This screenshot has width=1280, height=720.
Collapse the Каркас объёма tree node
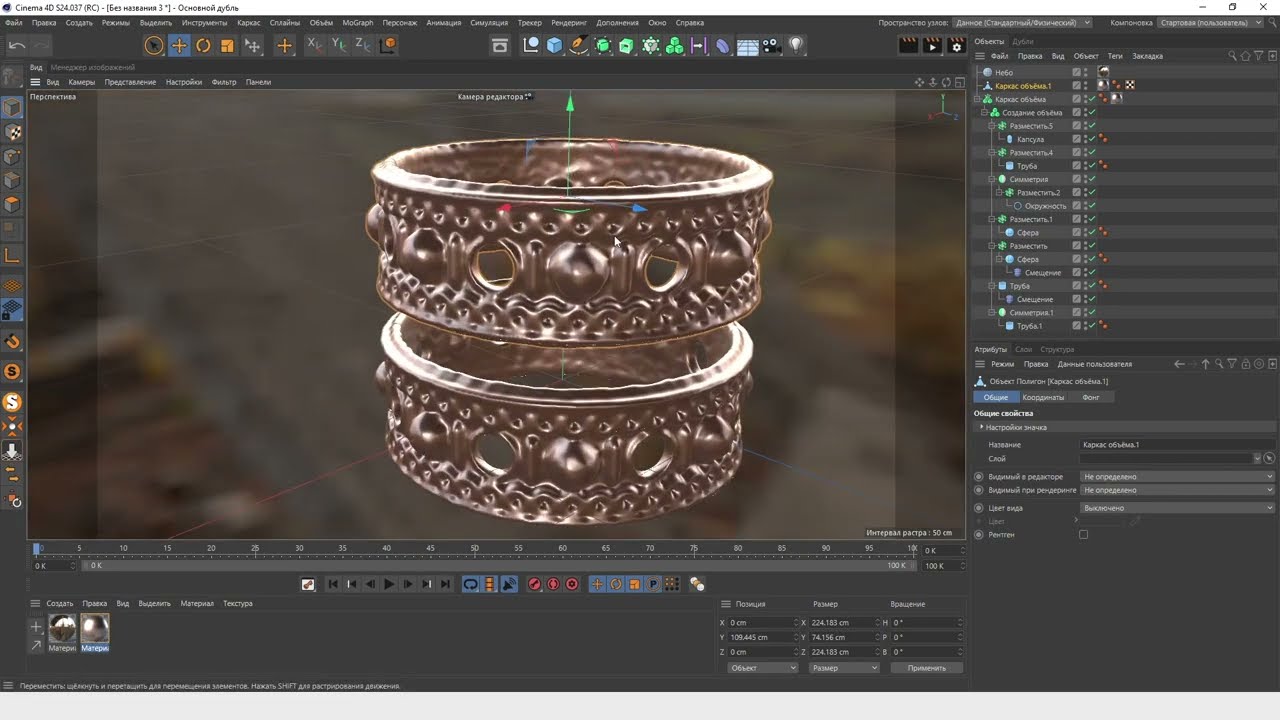[x=978, y=100]
